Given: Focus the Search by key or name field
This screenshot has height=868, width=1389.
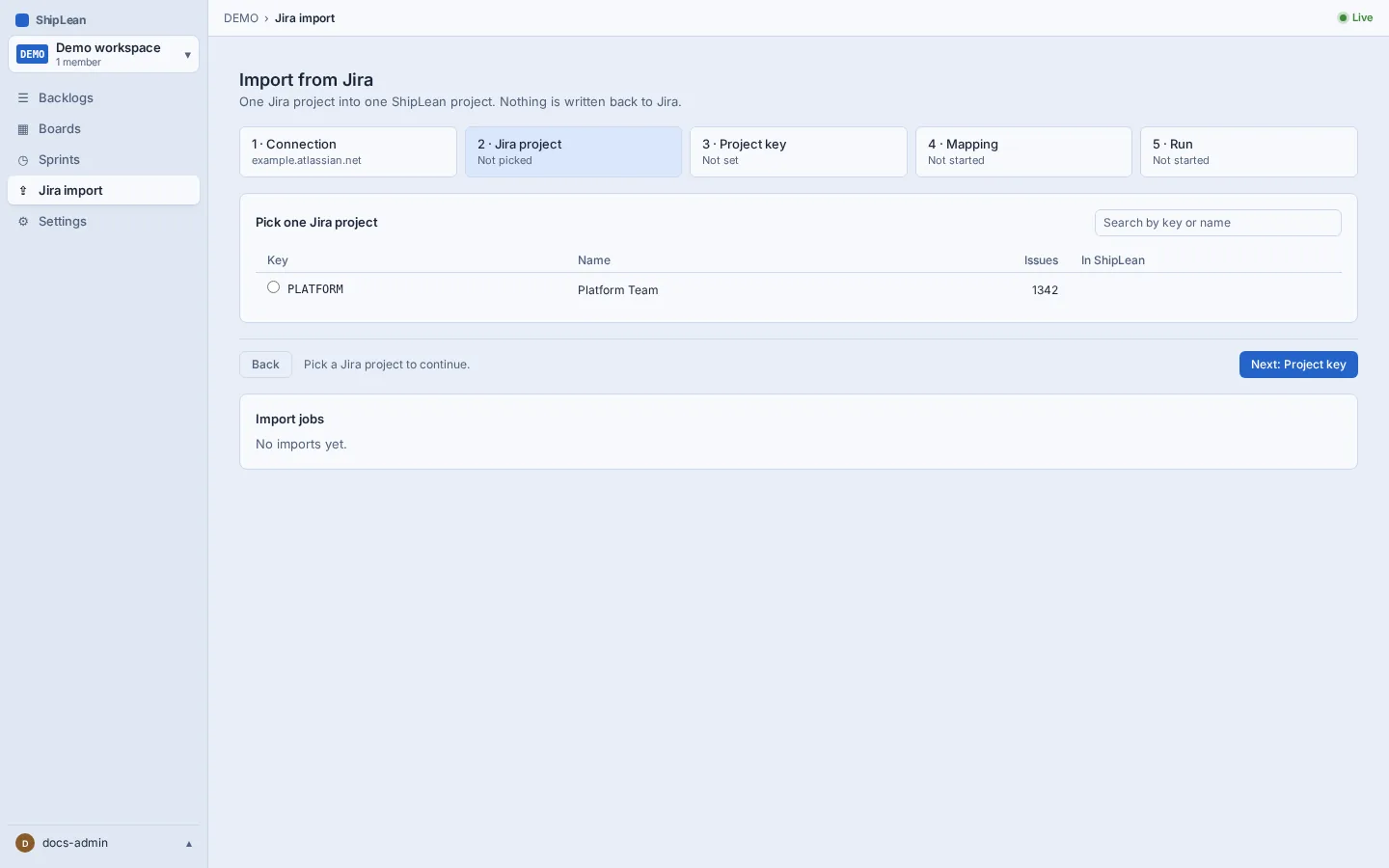Looking at the screenshot, I should (x=1217, y=223).
